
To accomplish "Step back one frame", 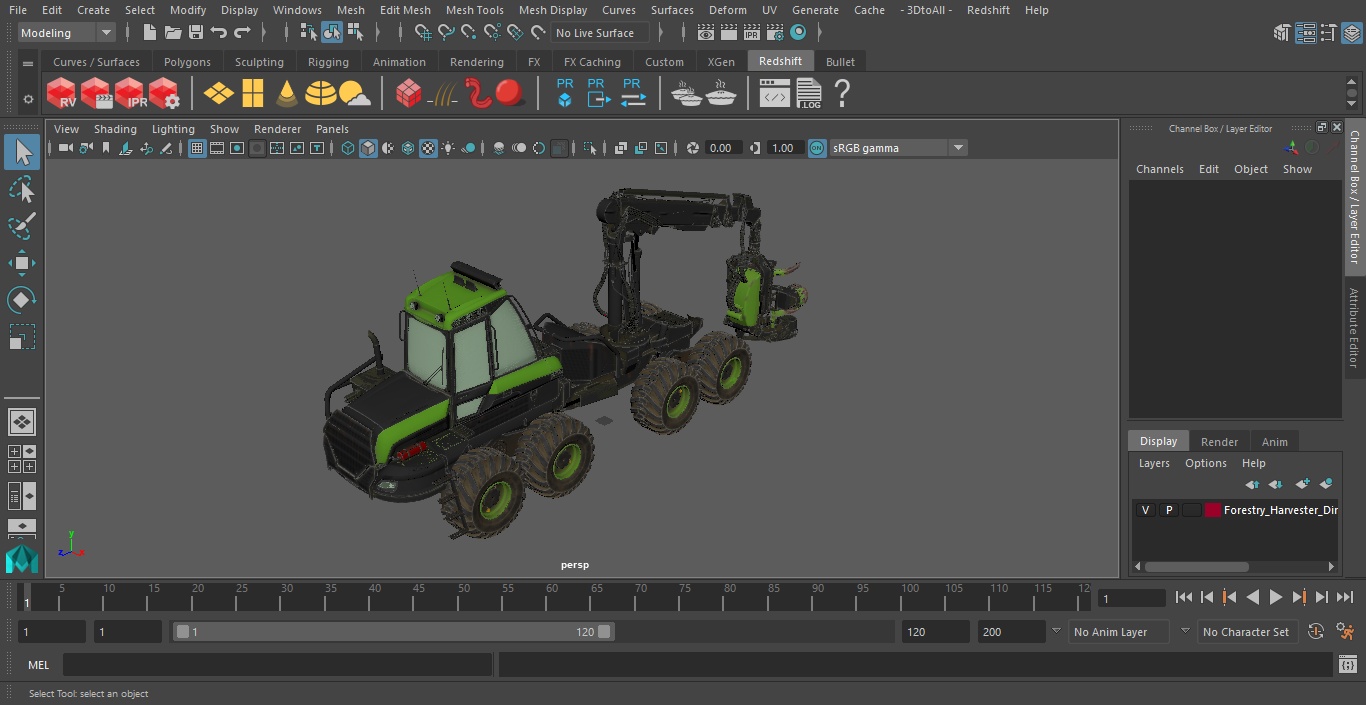I will click(1207, 597).
